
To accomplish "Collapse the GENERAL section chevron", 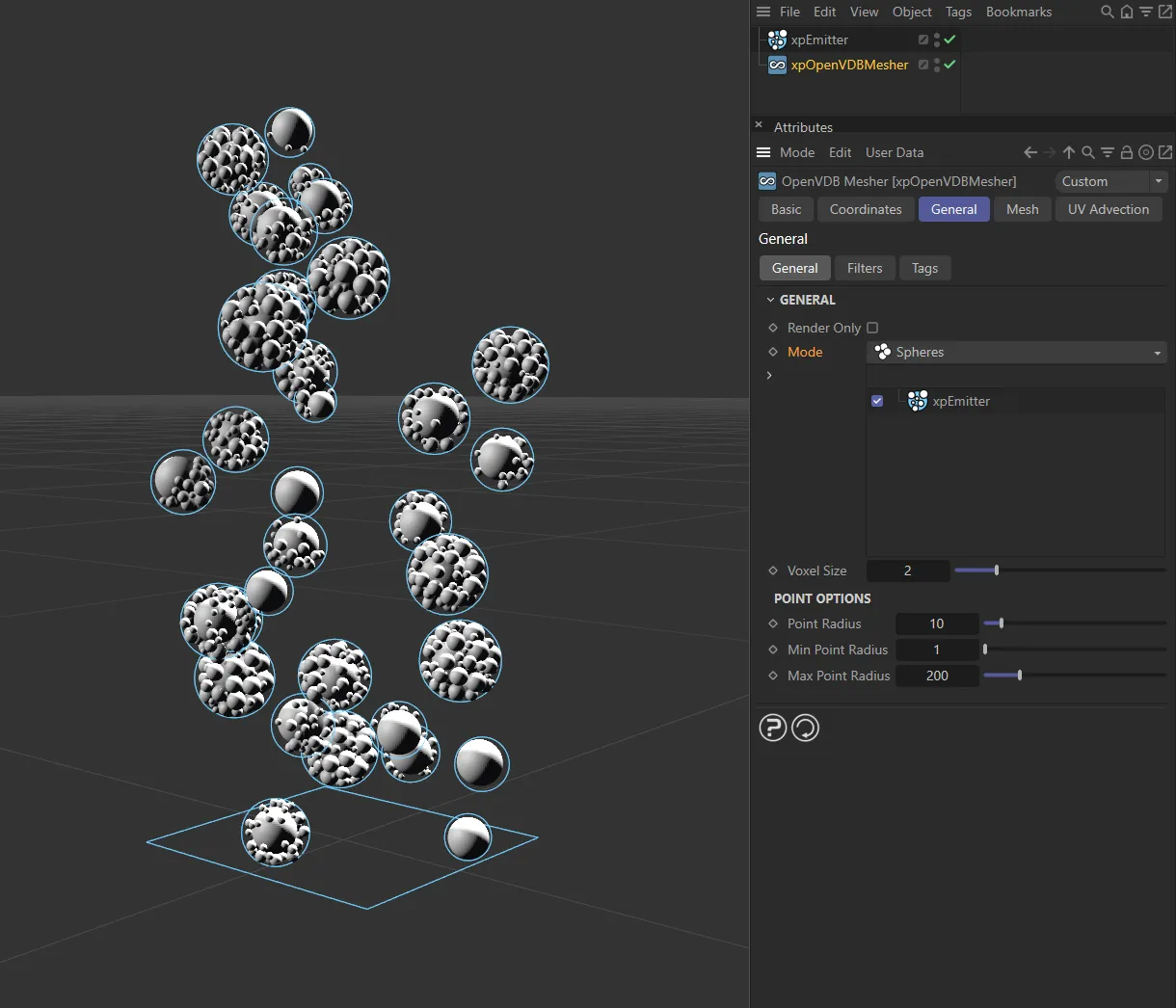I will 769,300.
